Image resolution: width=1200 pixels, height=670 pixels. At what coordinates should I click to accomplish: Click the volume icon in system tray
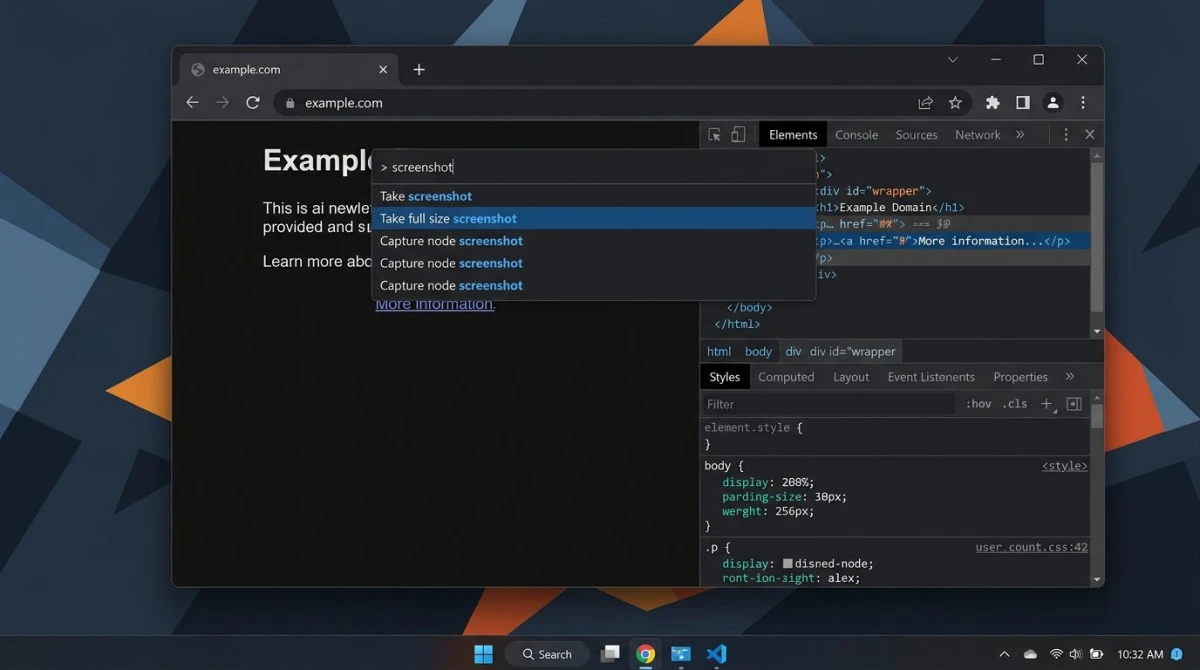click(x=1076, y=654)
